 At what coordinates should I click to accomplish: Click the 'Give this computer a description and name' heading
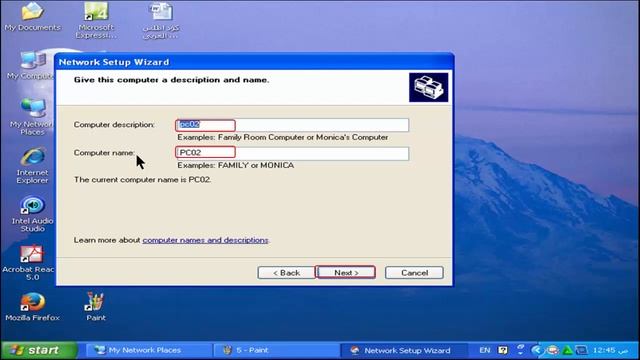171,80
